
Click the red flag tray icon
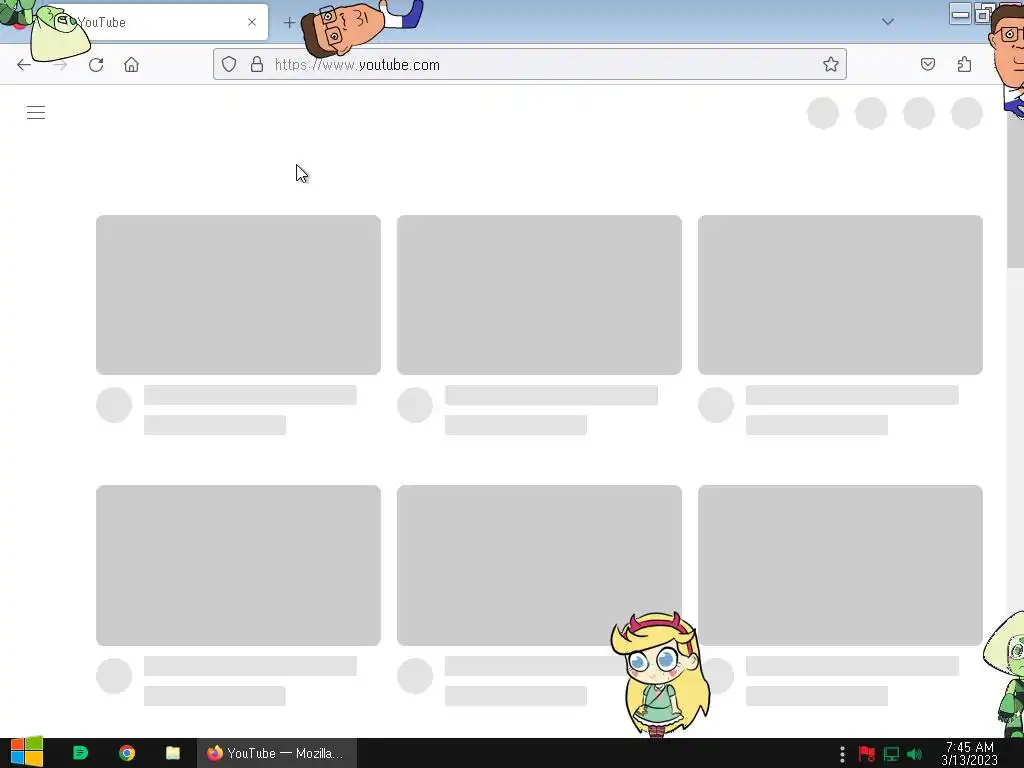(x=867, y=754)
